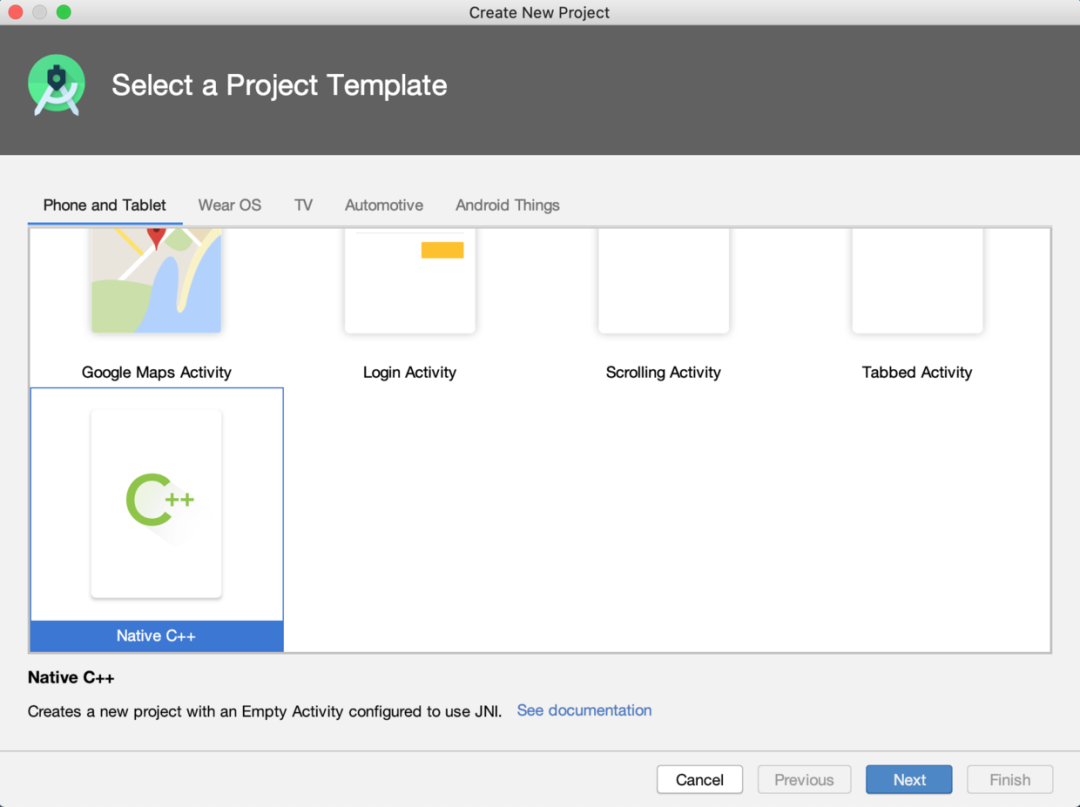The height and width of the screenshot is (807, 1080).
Task: Click the Login Activity label
Action: [x=410, y=373]
